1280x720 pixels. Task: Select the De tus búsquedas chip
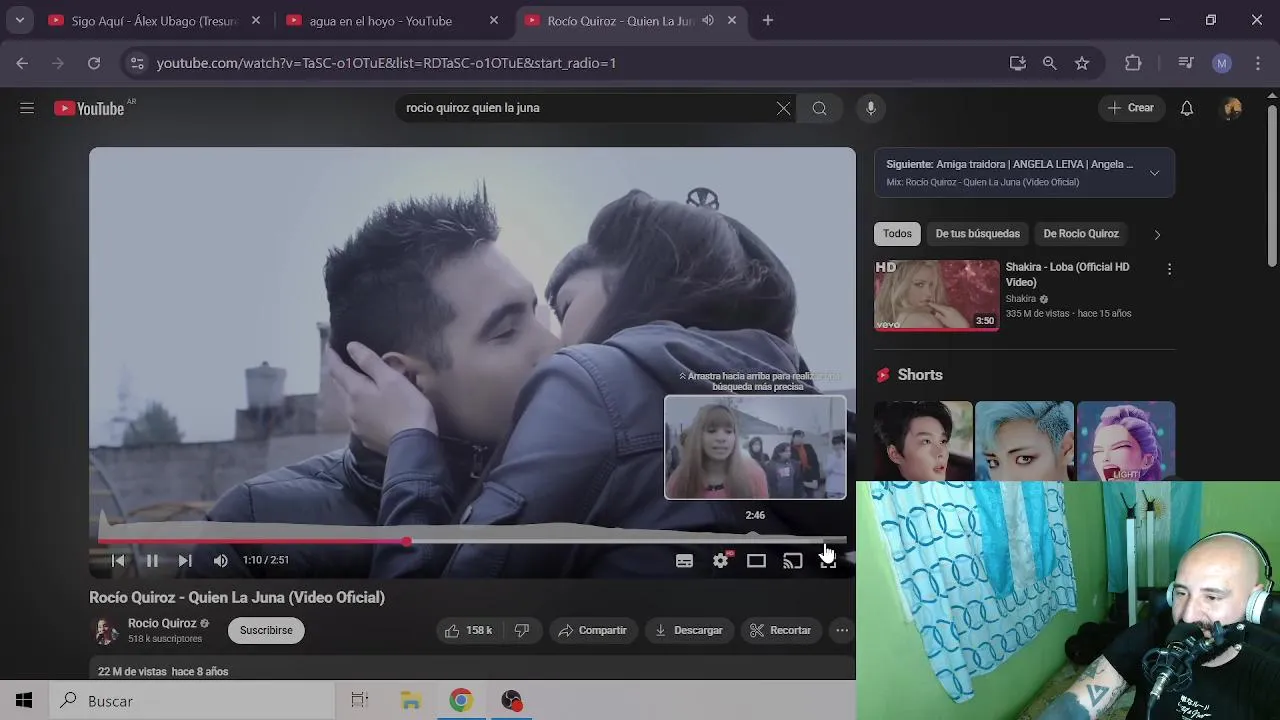pos(977,234)
